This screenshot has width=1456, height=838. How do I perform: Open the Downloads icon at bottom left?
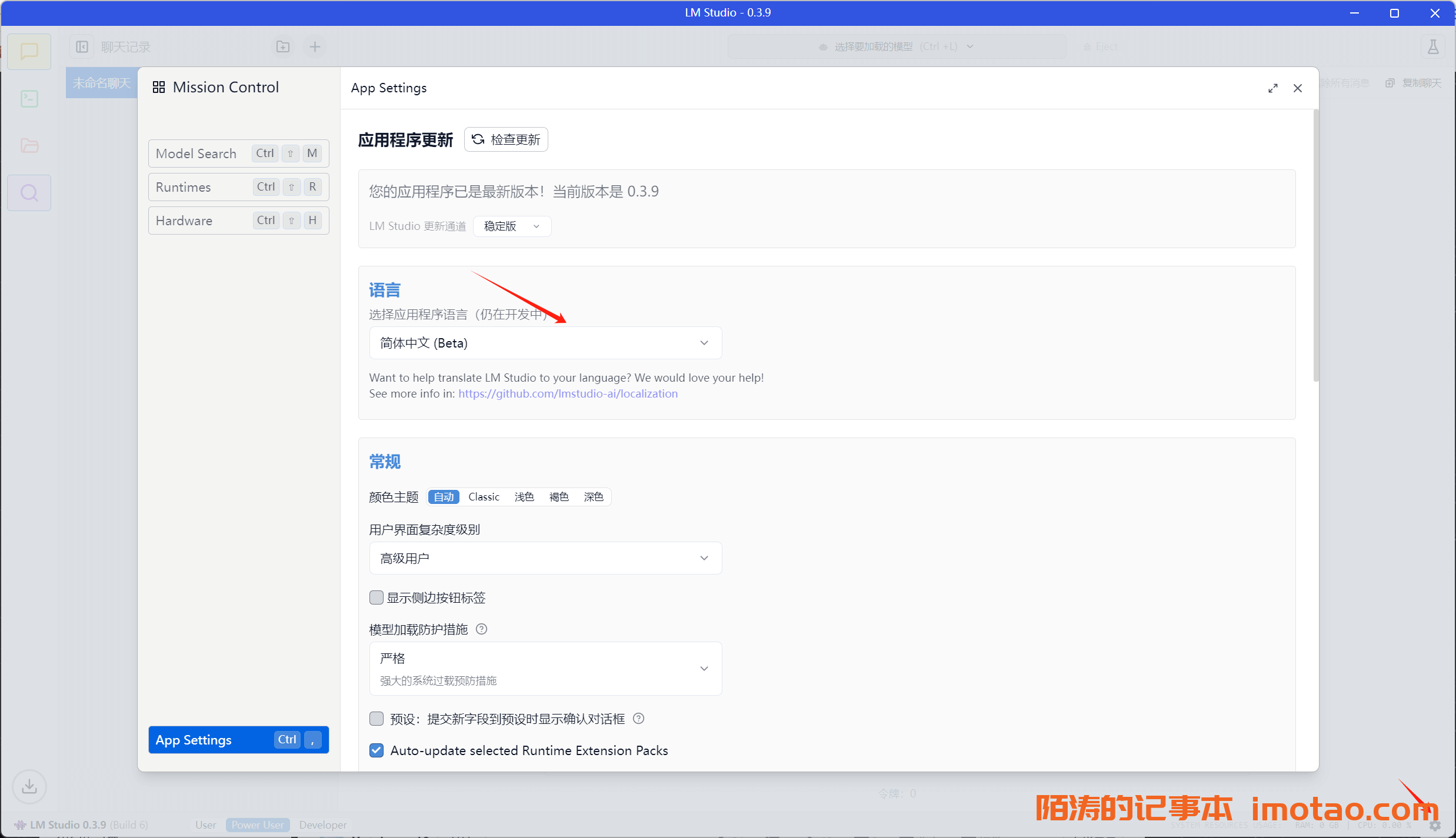pos(29,786)
